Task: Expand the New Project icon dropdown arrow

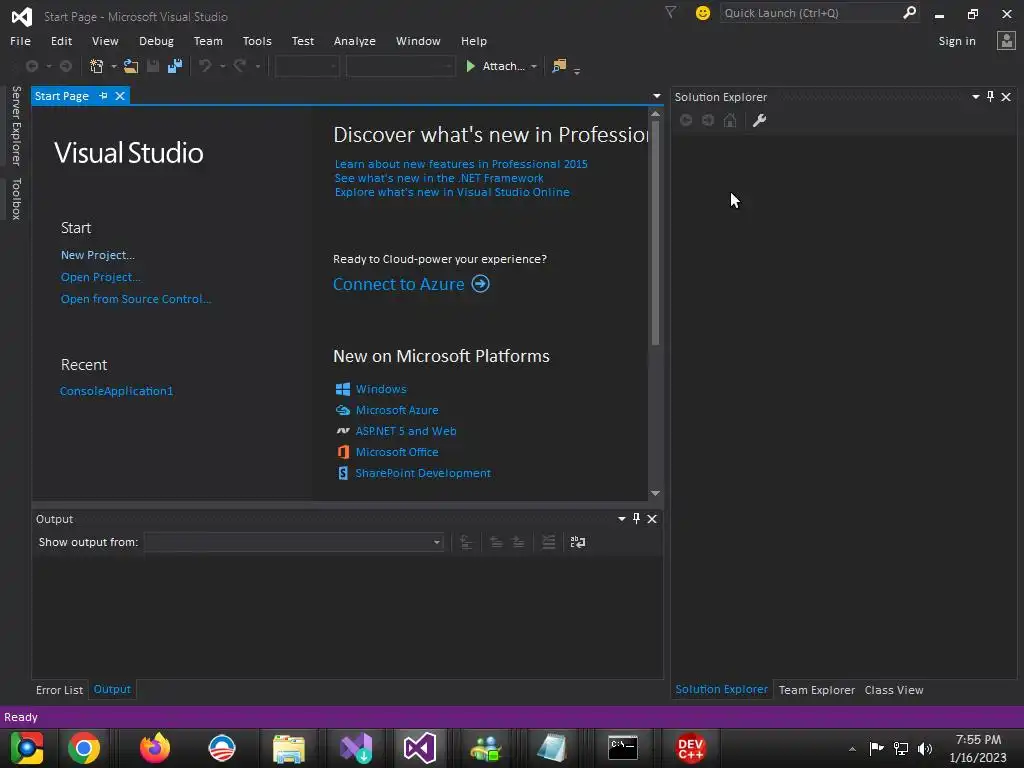Action: tap(114, 66)
